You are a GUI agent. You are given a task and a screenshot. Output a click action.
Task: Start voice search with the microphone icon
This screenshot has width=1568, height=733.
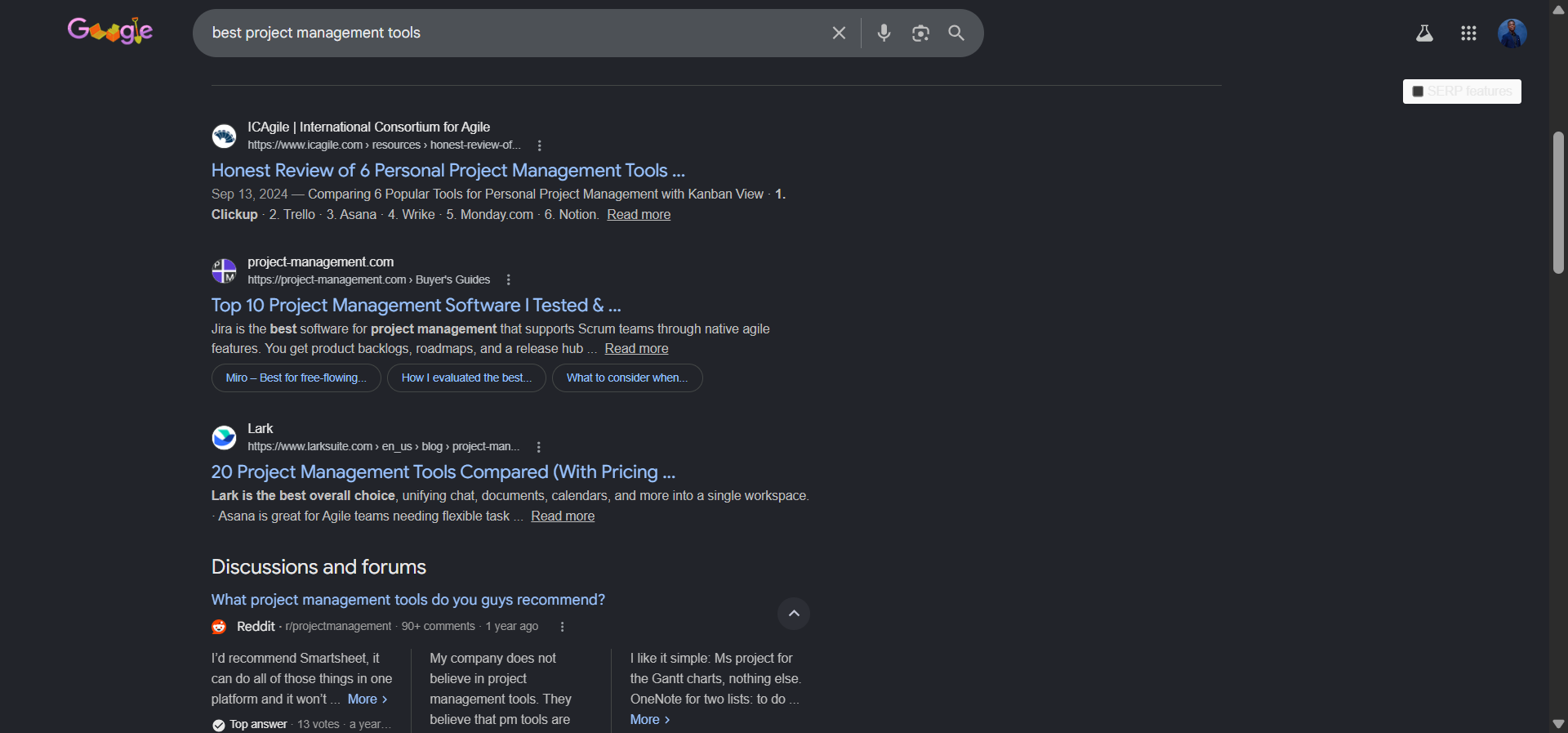pyautogui.click(x=884, y=33)
